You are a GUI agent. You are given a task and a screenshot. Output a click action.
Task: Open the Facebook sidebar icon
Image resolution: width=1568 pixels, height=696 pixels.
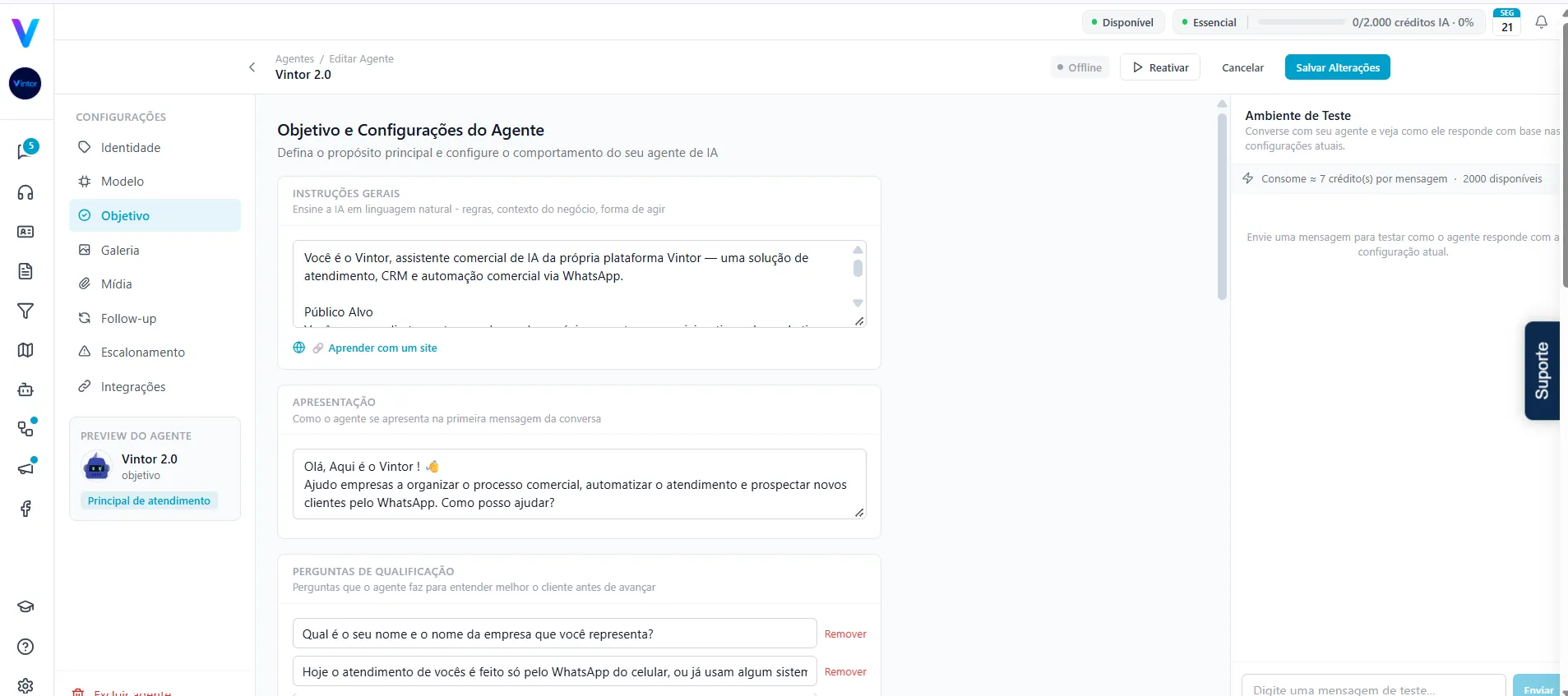tap(25, 509)
